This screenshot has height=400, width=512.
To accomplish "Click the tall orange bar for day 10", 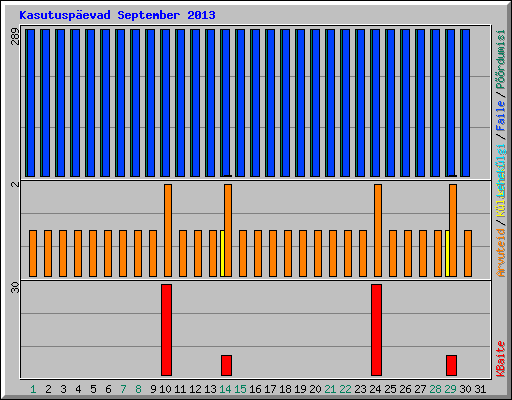I will tap(168, 230).
